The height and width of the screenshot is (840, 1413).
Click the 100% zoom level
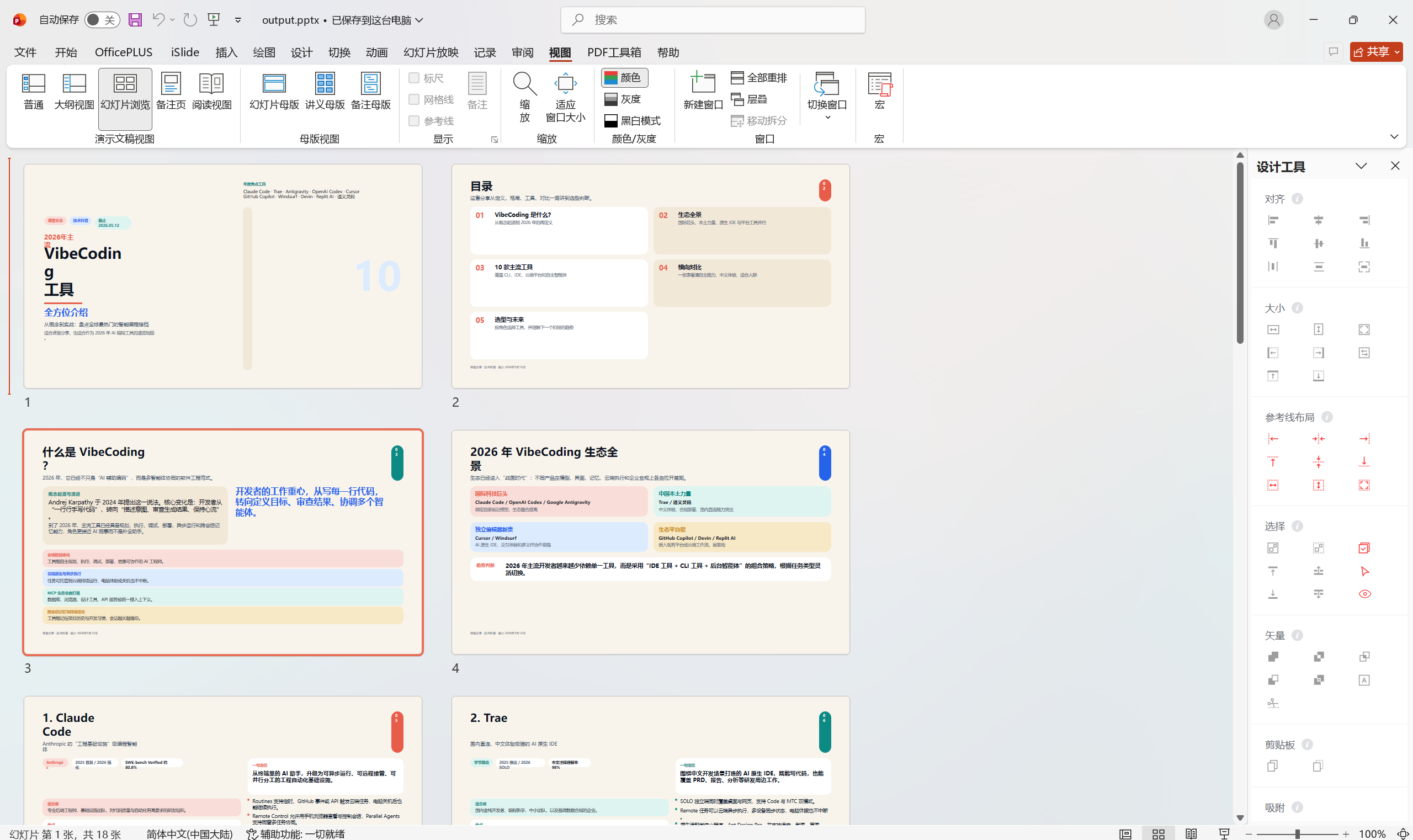(1372, 834)
